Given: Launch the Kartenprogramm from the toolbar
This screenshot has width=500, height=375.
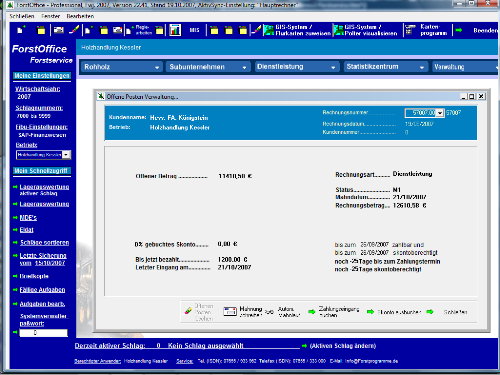Looking at the screenshot, I should 426,30.
